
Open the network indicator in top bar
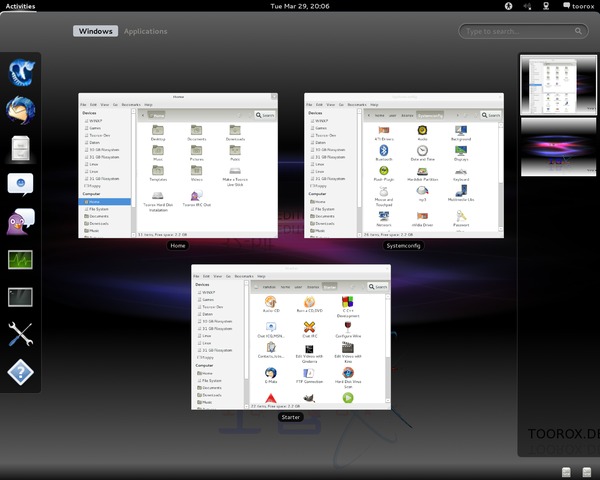click(547, 6)
